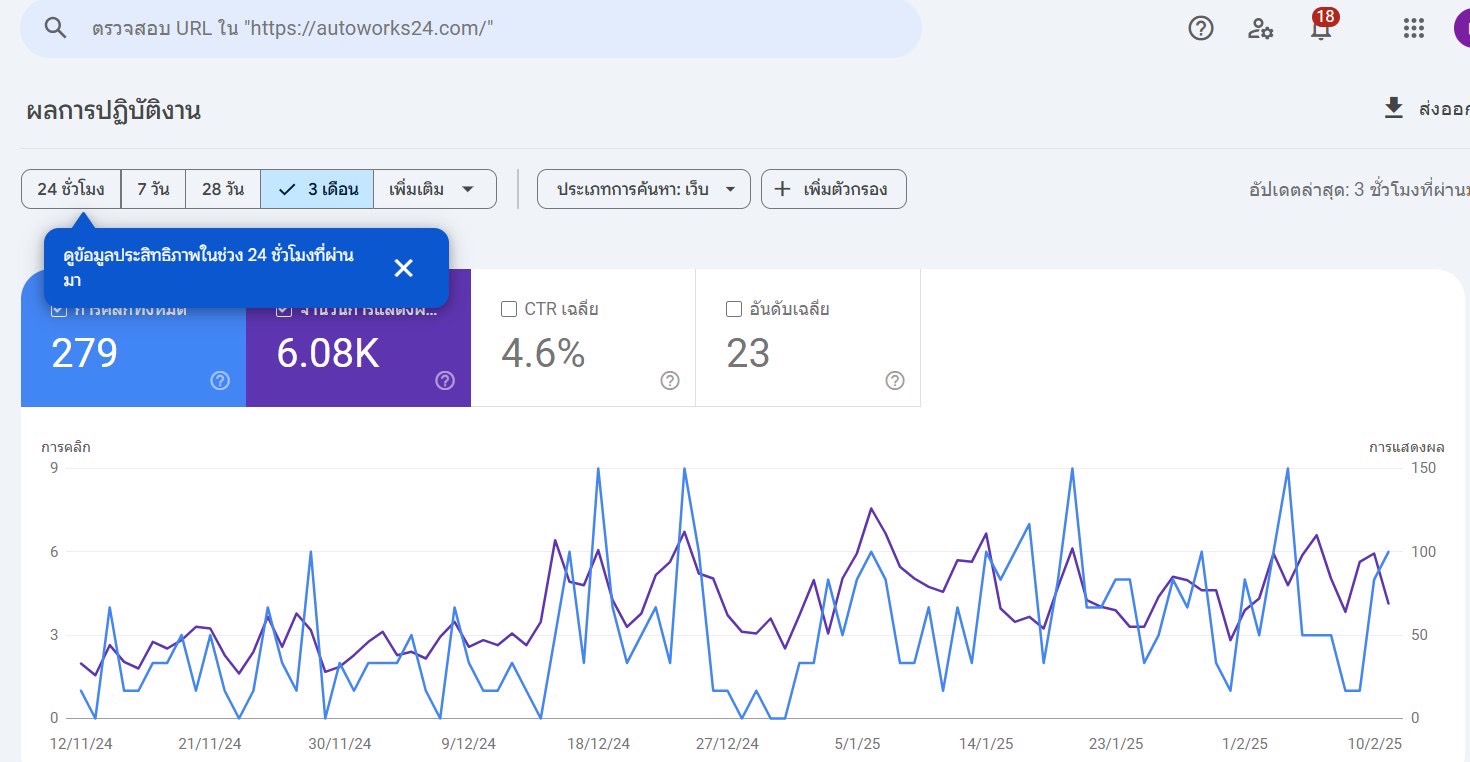
Task: Open the Google apps grid icon
Action: coord(1413,29)
